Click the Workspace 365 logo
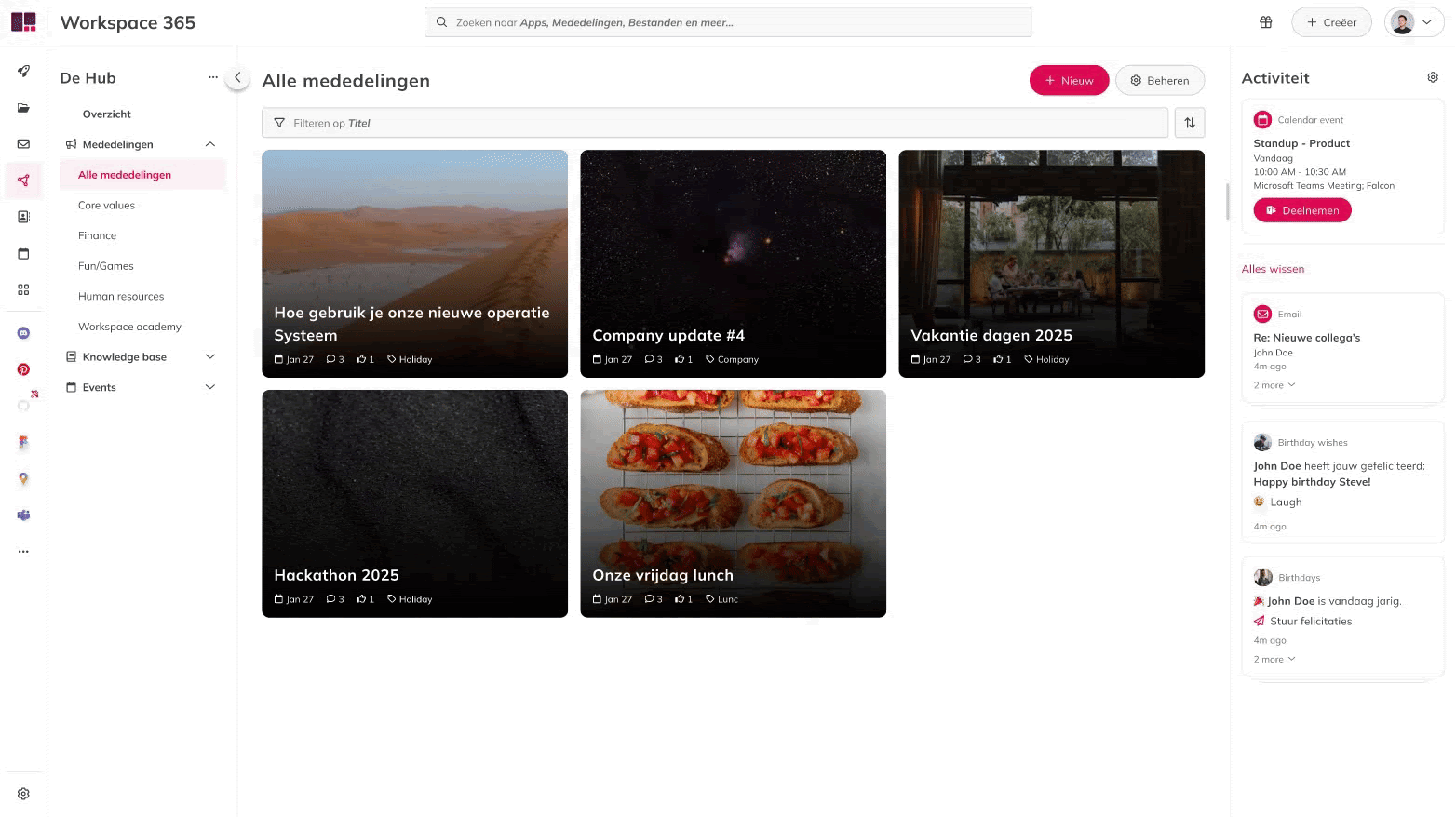The width and height of the screenshot is (1456, 817). [23, 22]
